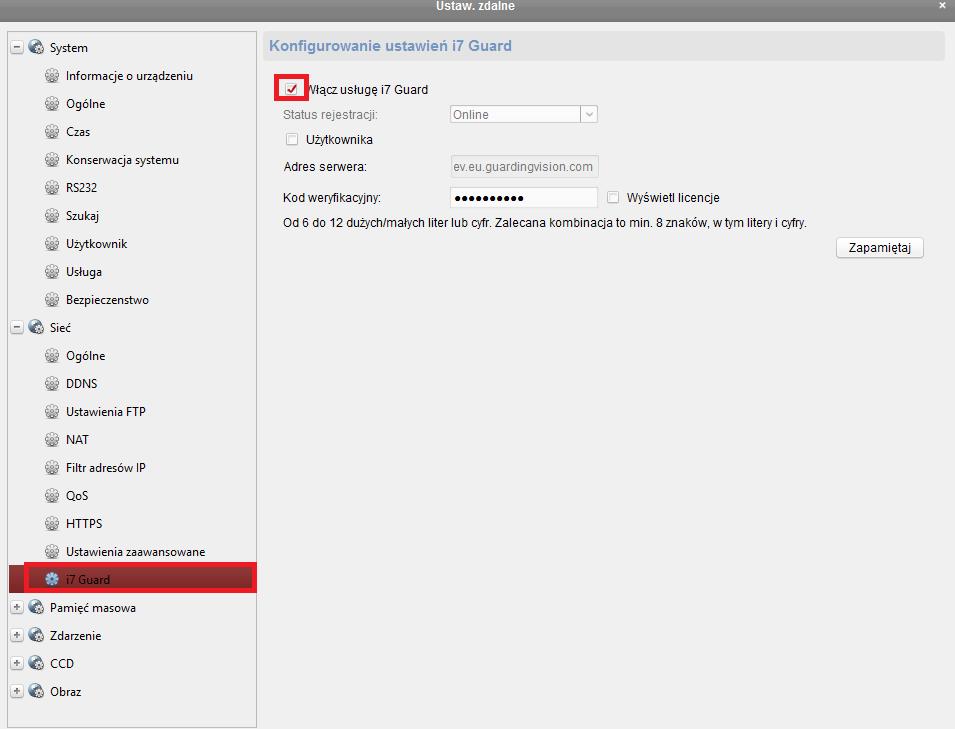This screenshot has width=955, height=729.
Task: Expand the Obraz node
Action: [17, 691]
